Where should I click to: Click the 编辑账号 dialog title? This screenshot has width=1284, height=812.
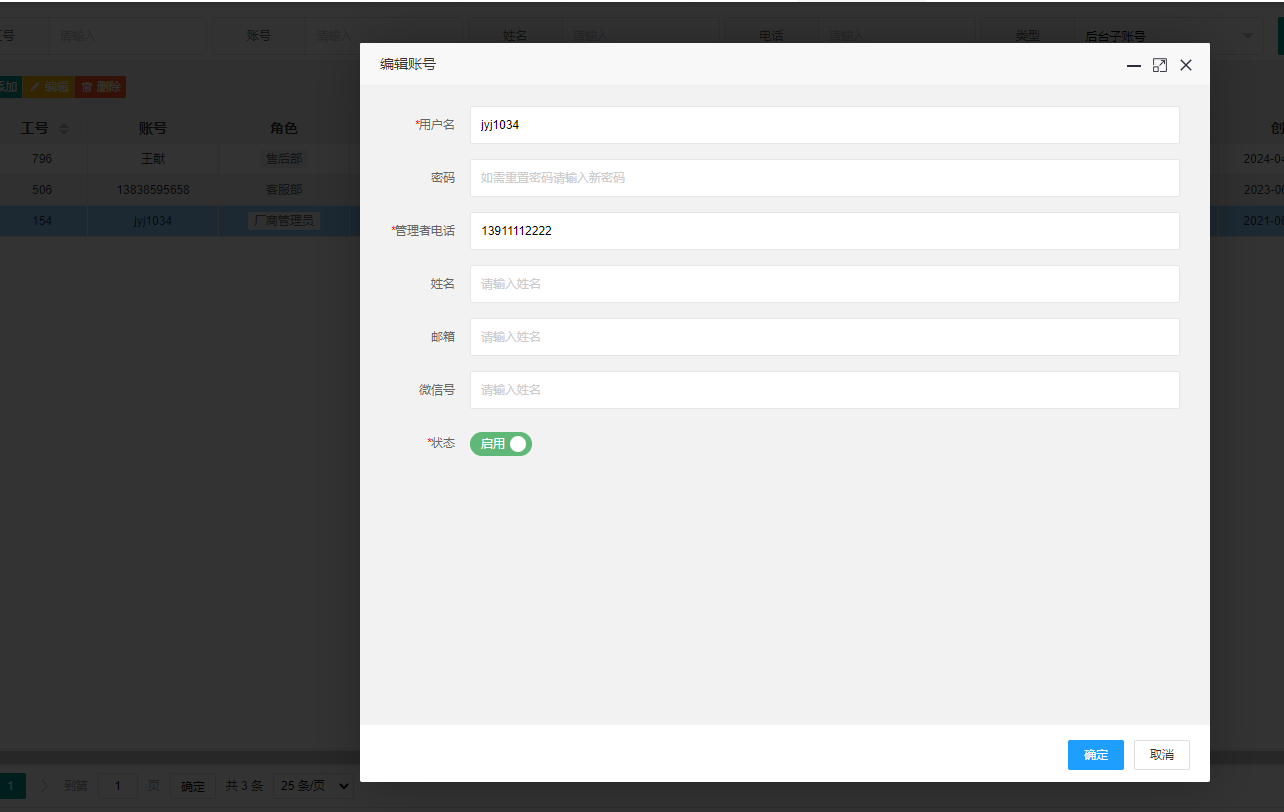[x=407, y=64]
